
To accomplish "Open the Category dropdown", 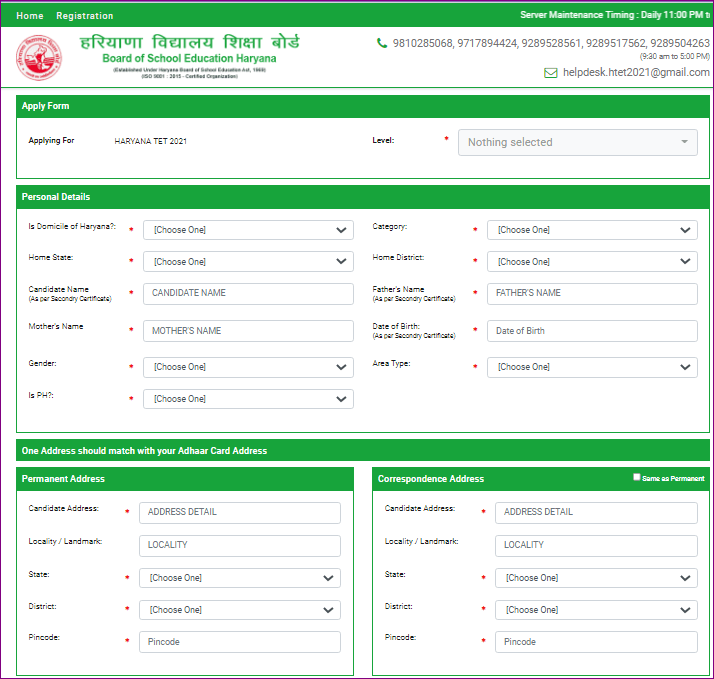I will click(x=592, y=230).
